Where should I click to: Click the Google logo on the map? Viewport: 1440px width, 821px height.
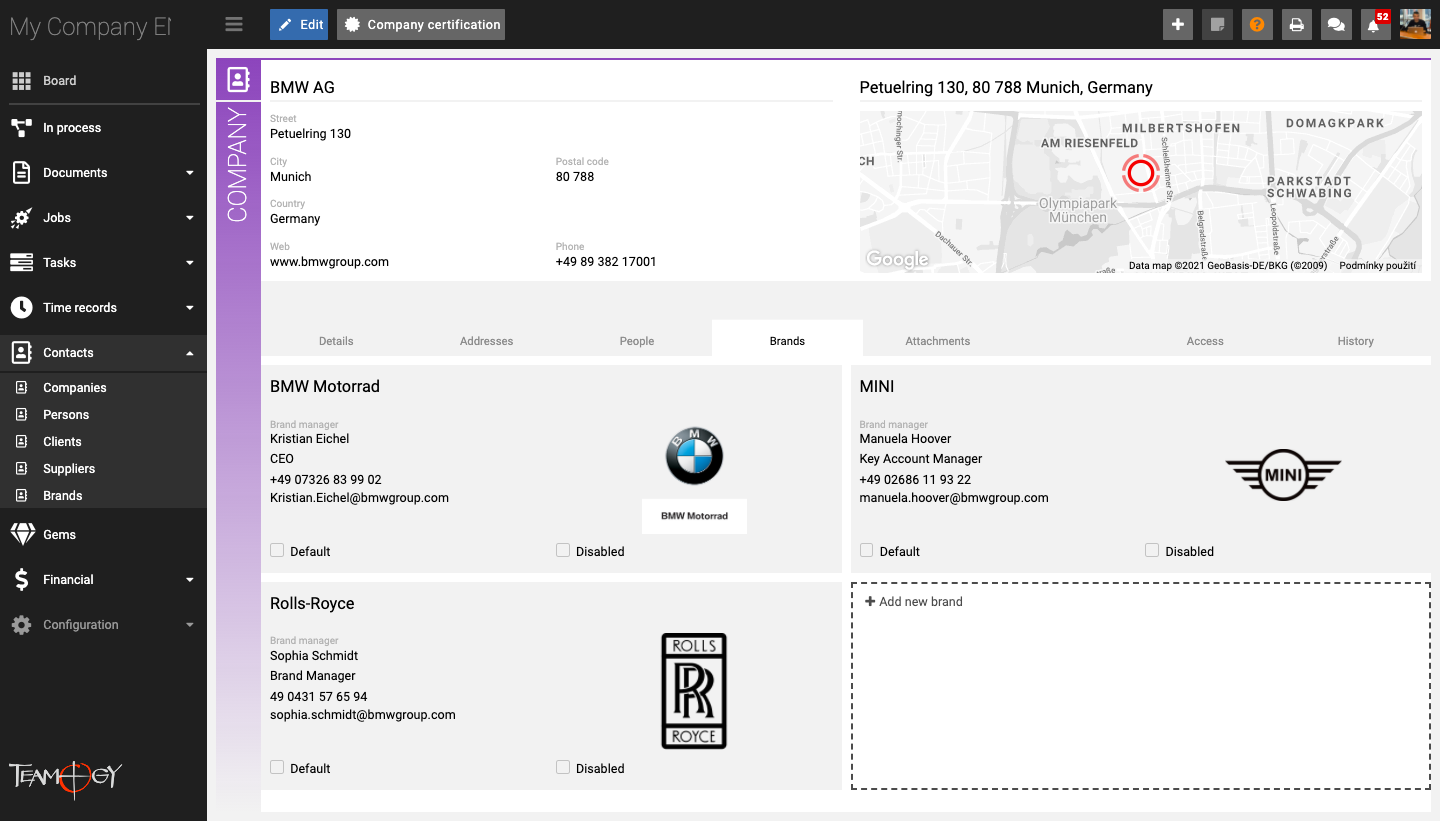[897, 259]
